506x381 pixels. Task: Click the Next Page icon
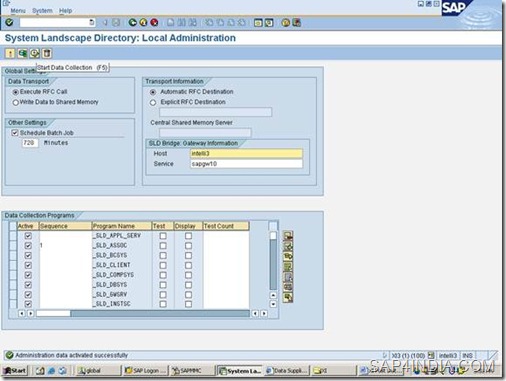click(x=231, y=23)
